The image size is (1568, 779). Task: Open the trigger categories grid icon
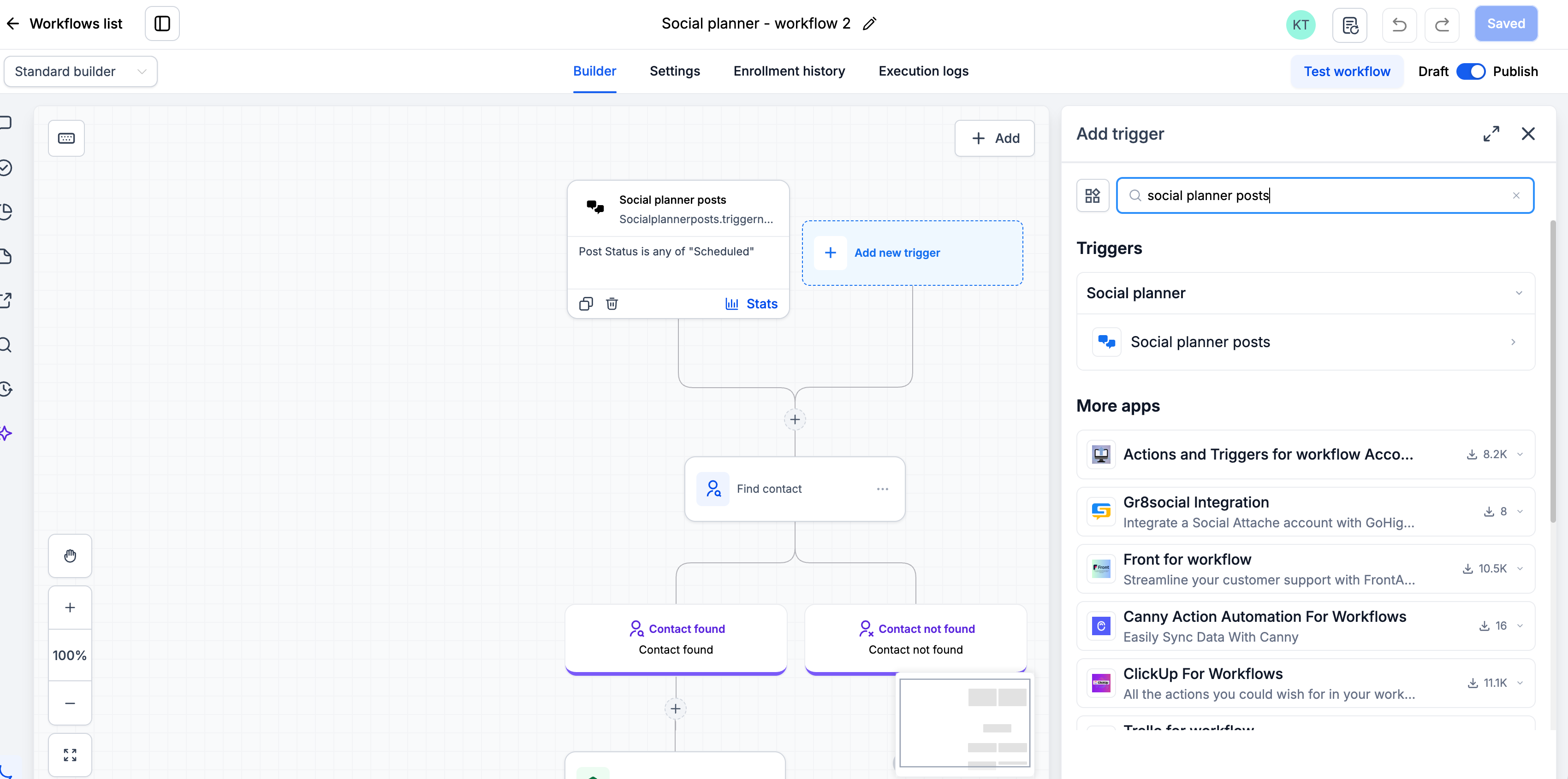pos(1093,195)
